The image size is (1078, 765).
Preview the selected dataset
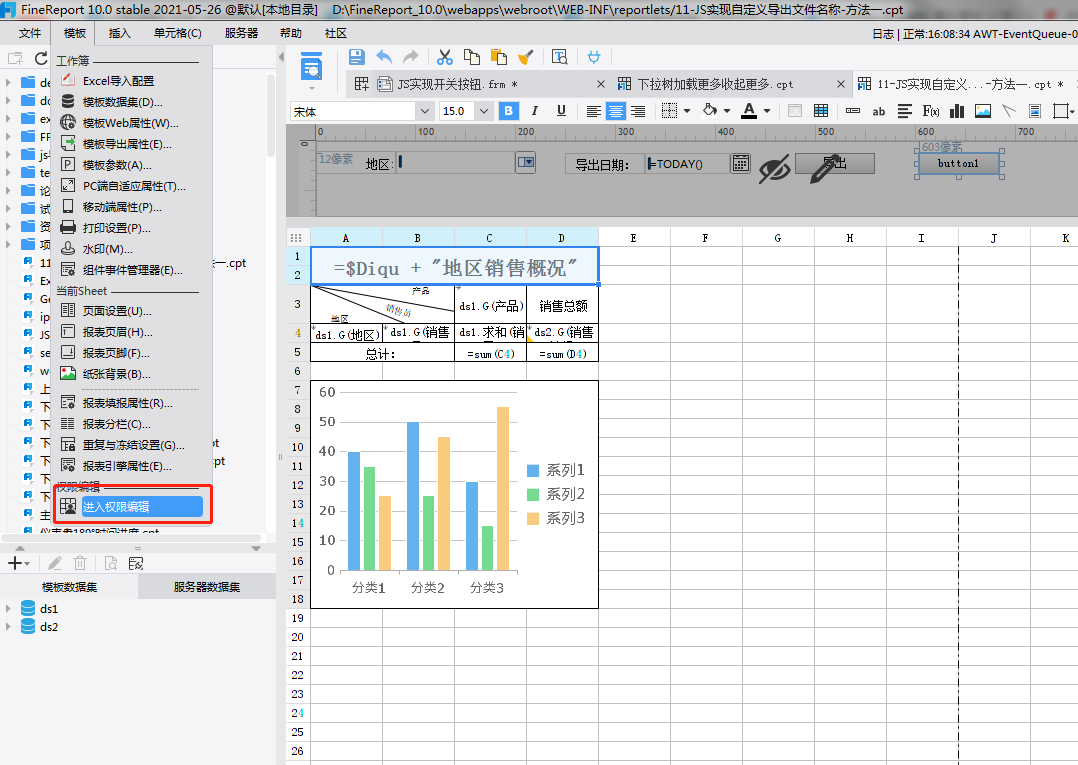click(x=110, y=564)
